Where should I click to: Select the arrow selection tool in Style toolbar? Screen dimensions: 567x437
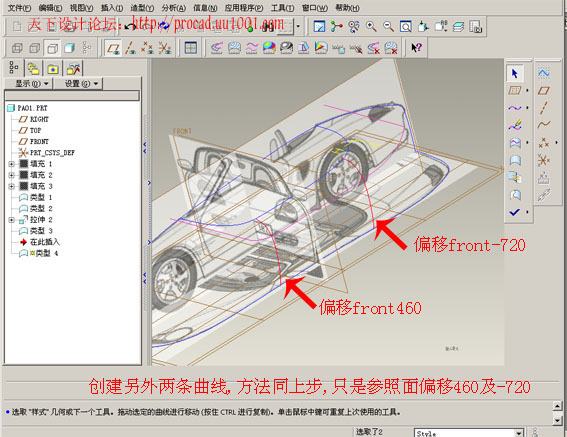pyautogui.click(x=515, y=73)
